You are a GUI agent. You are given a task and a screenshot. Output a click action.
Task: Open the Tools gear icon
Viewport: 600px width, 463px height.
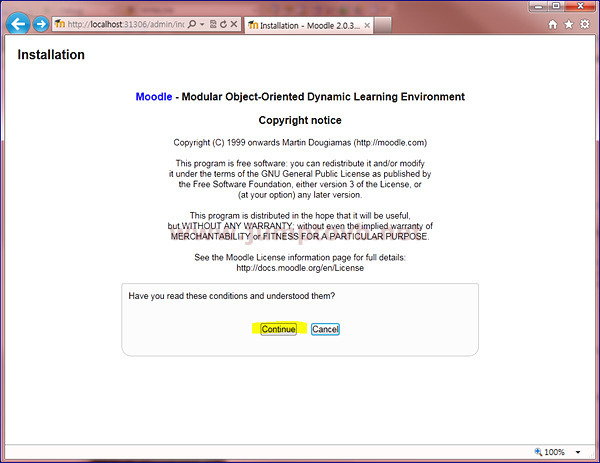click(x=585, y=24)
